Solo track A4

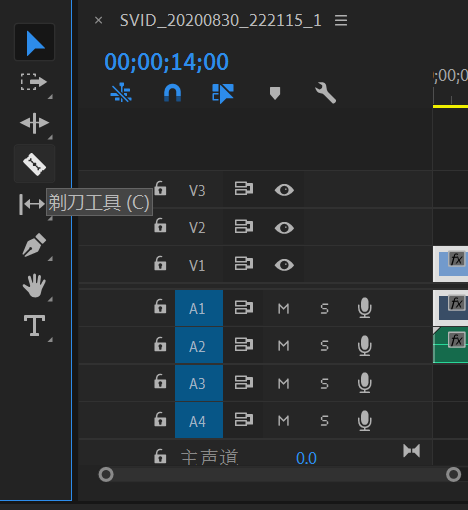coord(325,421)
